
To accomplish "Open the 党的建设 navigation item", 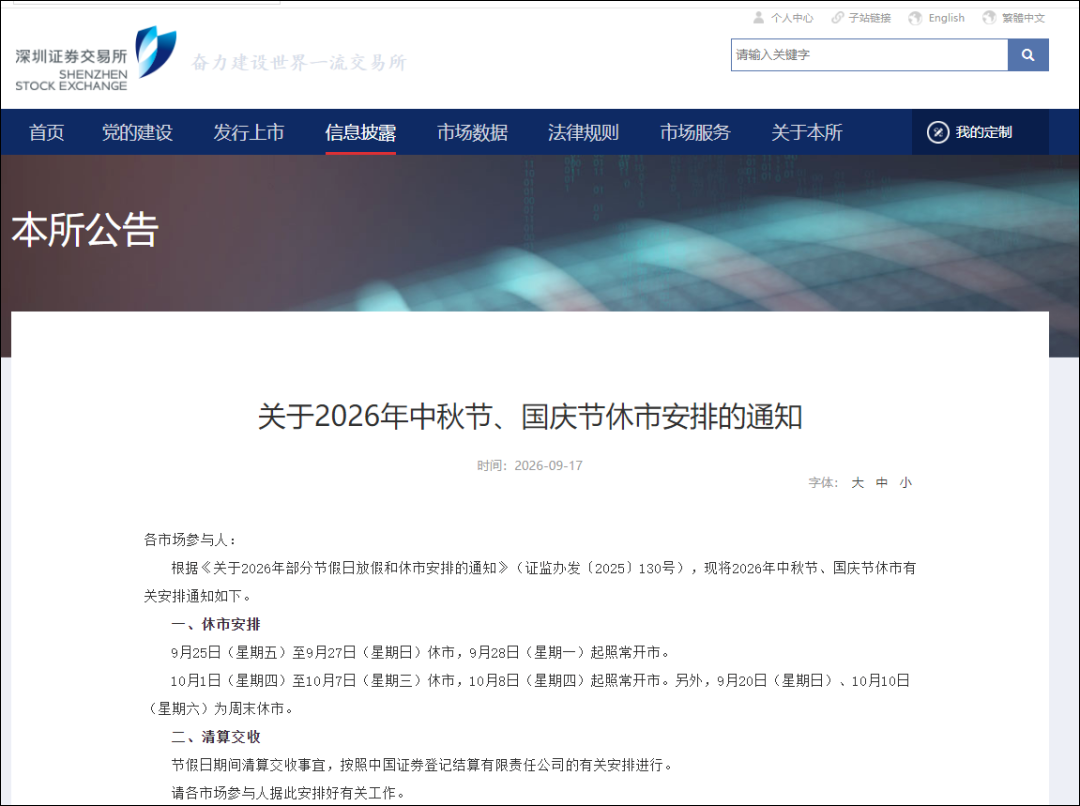I will 137,132.
